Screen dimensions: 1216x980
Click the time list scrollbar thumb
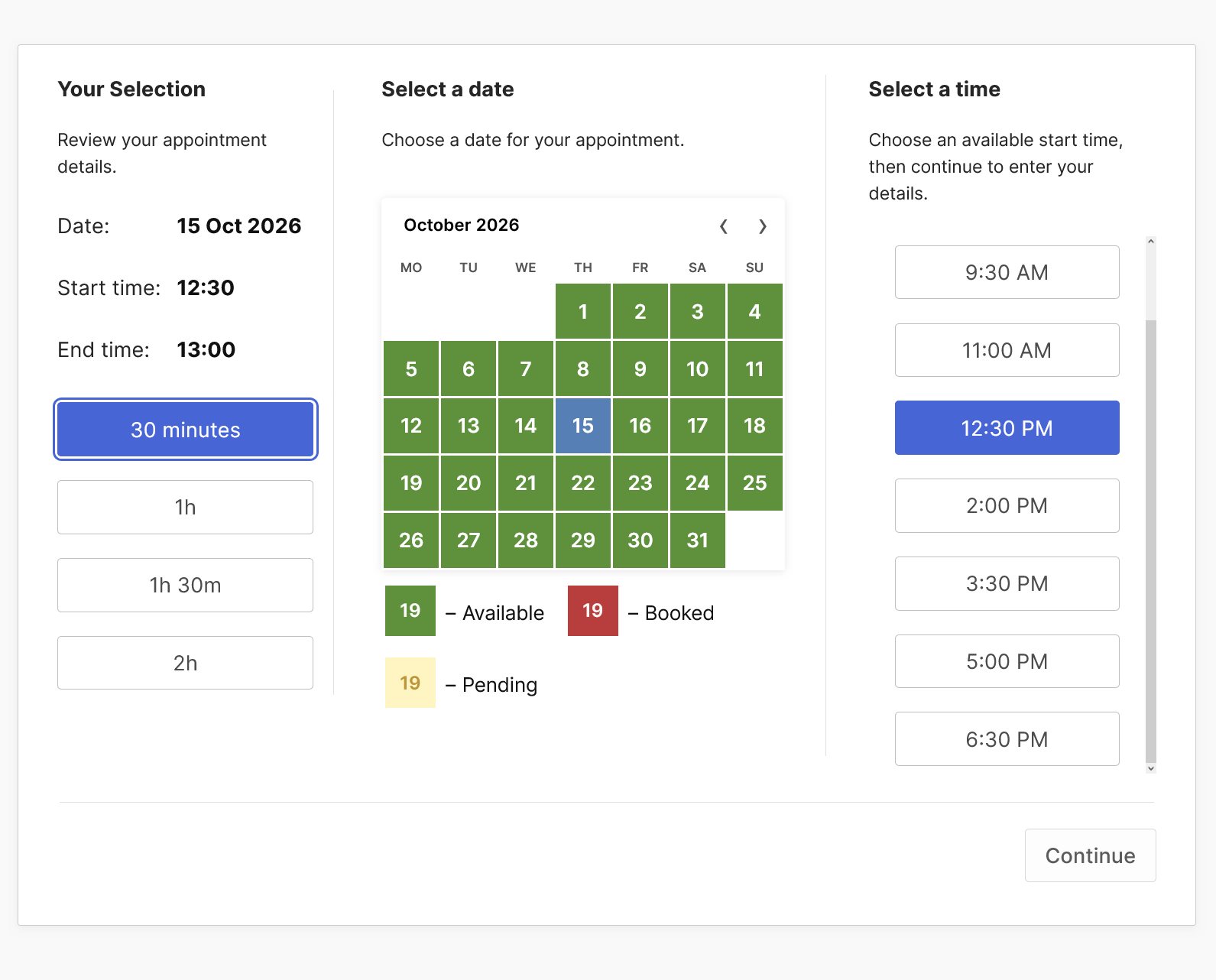(x=1151, y=541)
